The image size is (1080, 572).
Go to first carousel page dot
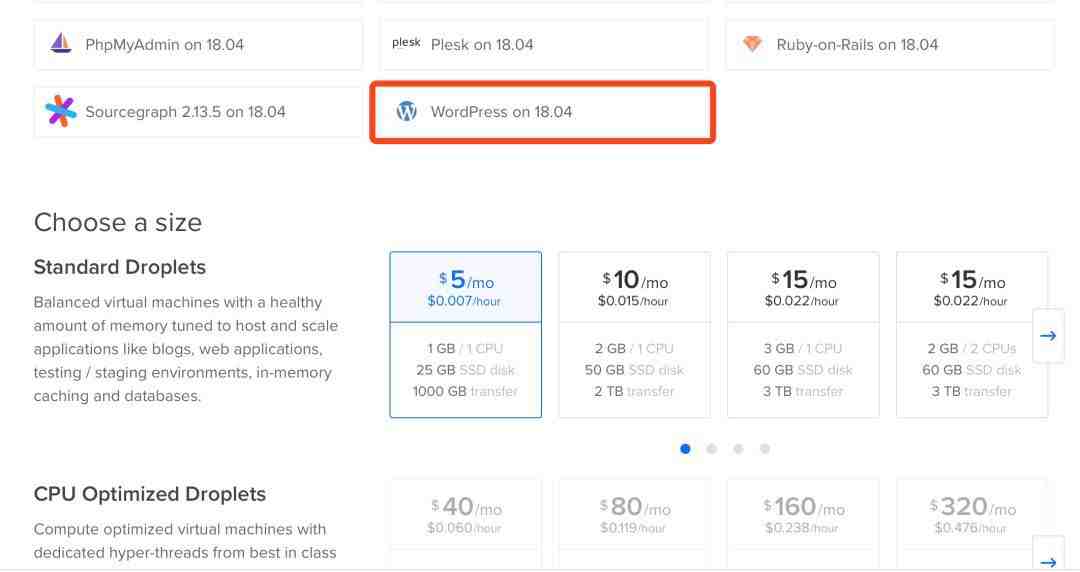pyautogui.click(x=685, y=449)
